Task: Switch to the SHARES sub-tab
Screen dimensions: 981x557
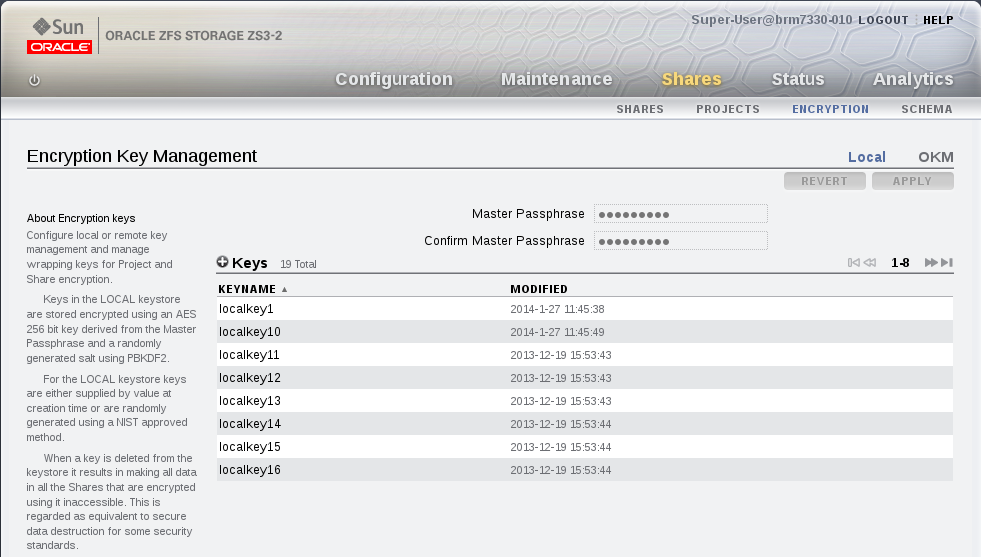Action: pyautogui.click(x=639, y=109)
